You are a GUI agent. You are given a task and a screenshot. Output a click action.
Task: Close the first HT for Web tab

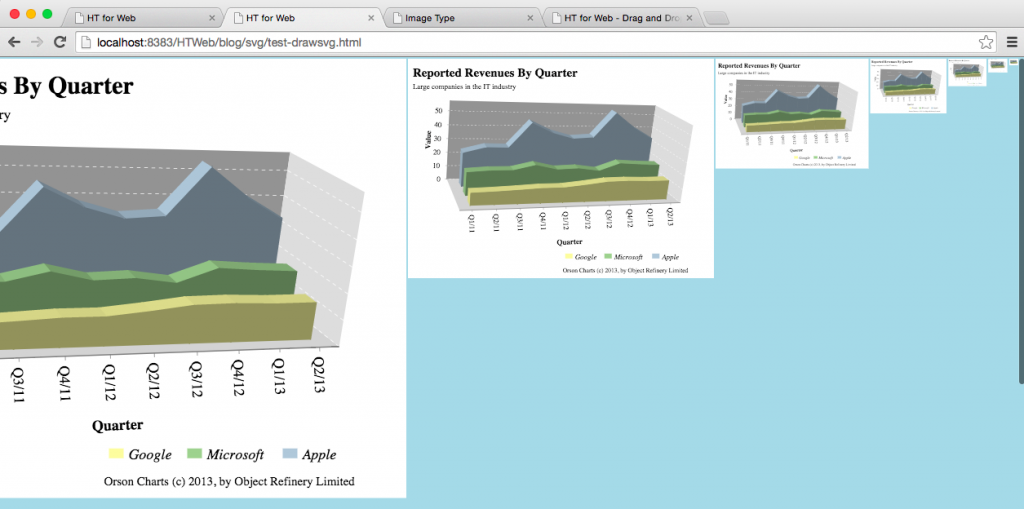click(212, 18)
